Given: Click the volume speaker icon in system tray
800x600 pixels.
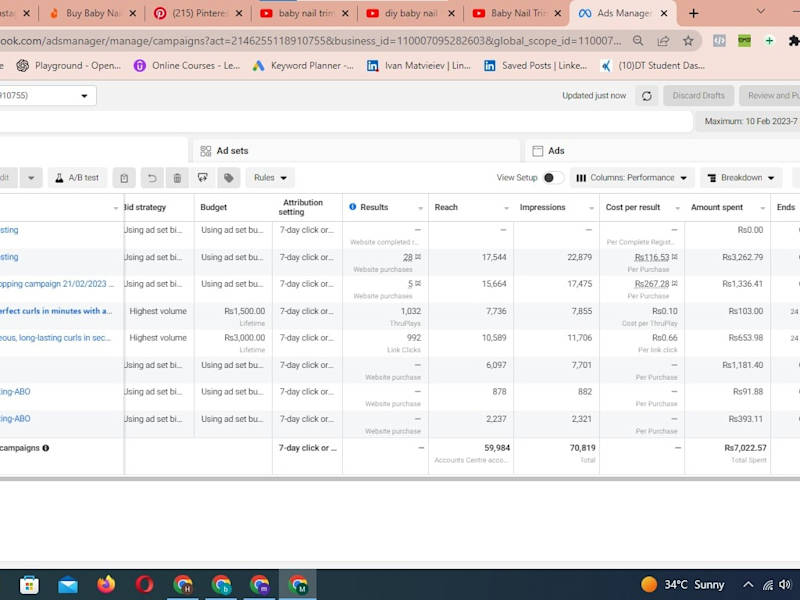Looking at the screenshot, I should tap(785, 585).
